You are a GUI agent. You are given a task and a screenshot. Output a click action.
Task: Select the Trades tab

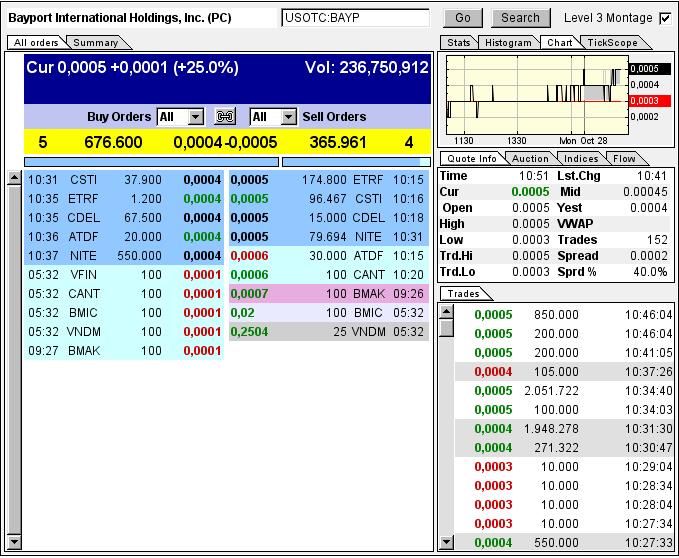[x=463, y=294]
